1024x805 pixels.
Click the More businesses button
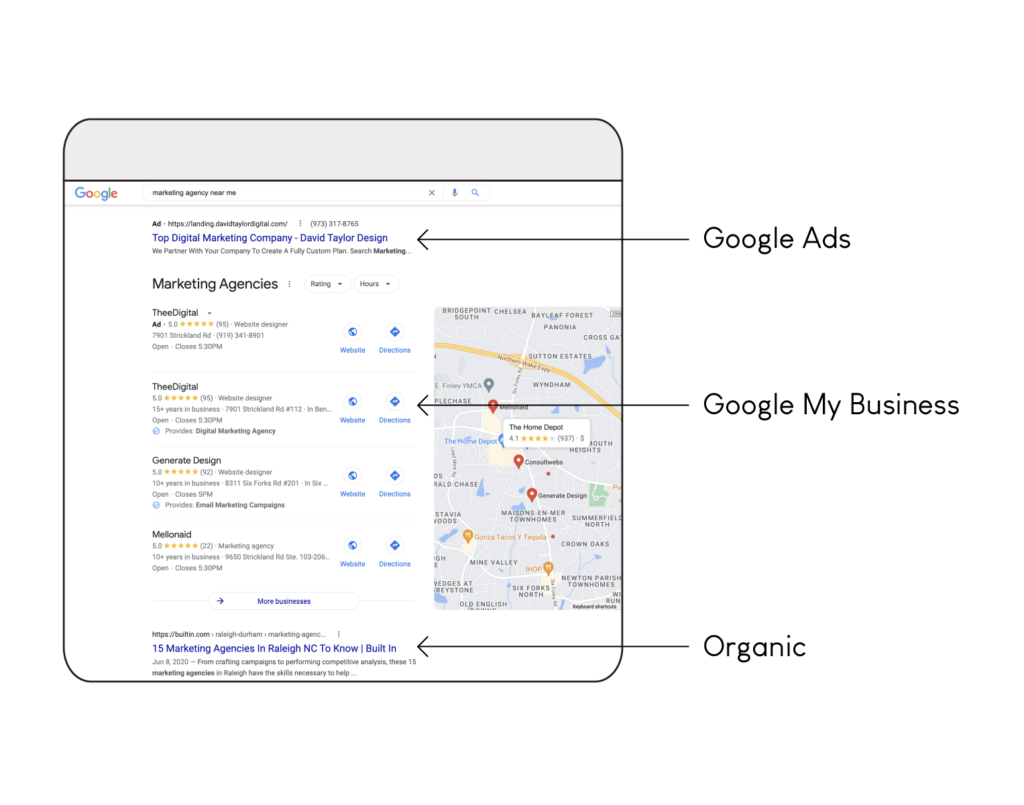(283, 601)
